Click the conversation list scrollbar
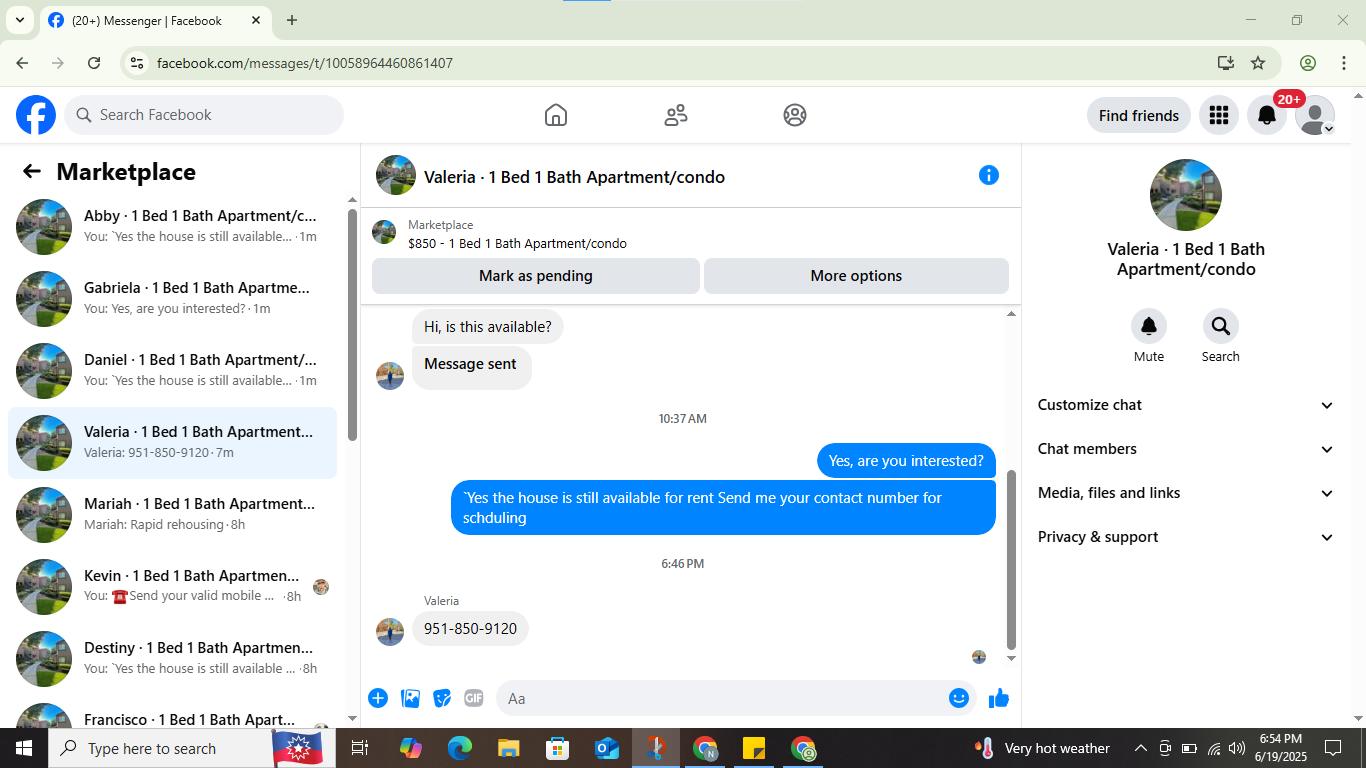Screen dimensions: 1366x768 (x=352, y=325)
